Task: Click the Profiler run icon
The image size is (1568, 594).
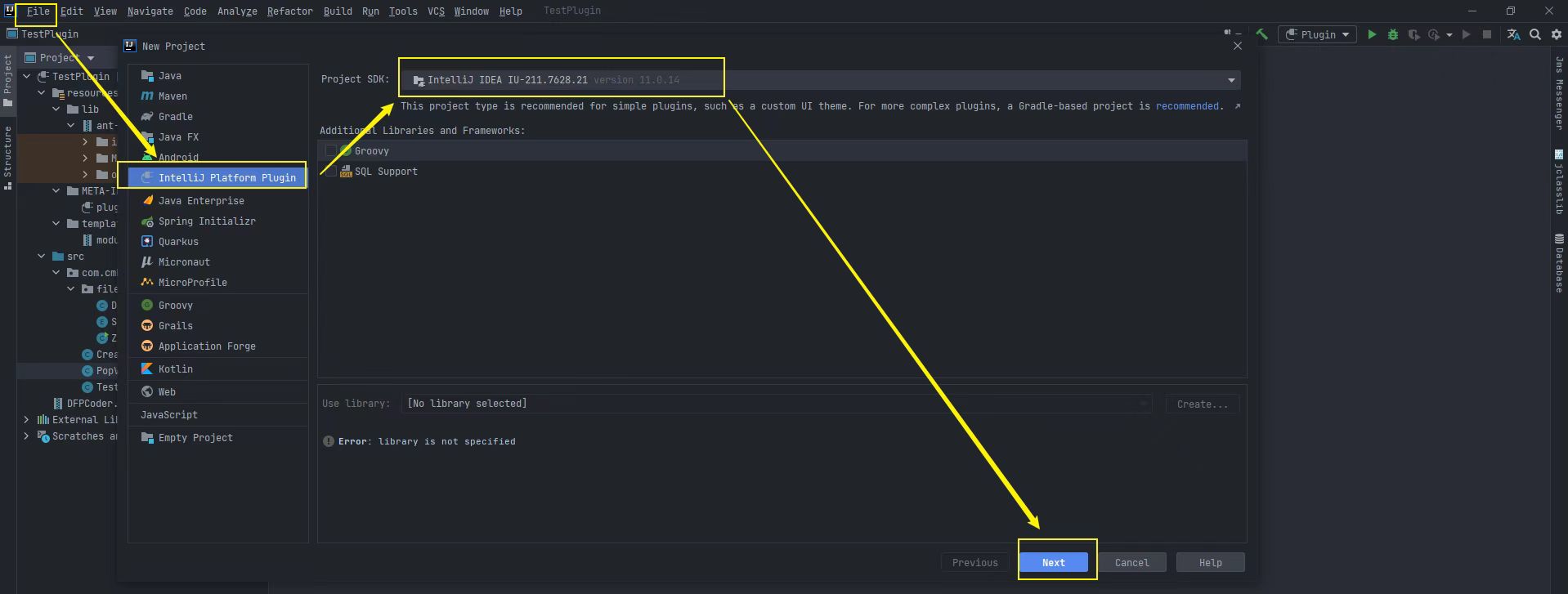Action: coord(1434,34)
